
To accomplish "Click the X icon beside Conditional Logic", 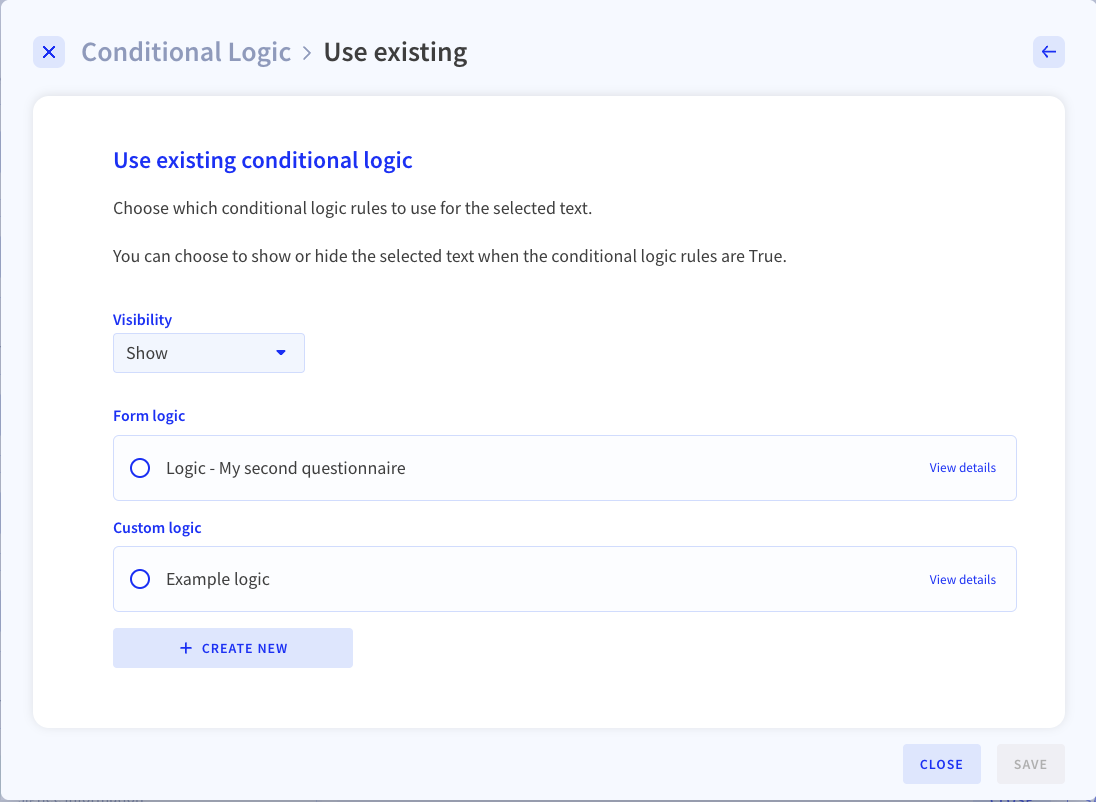I will [x=49, y=52].
